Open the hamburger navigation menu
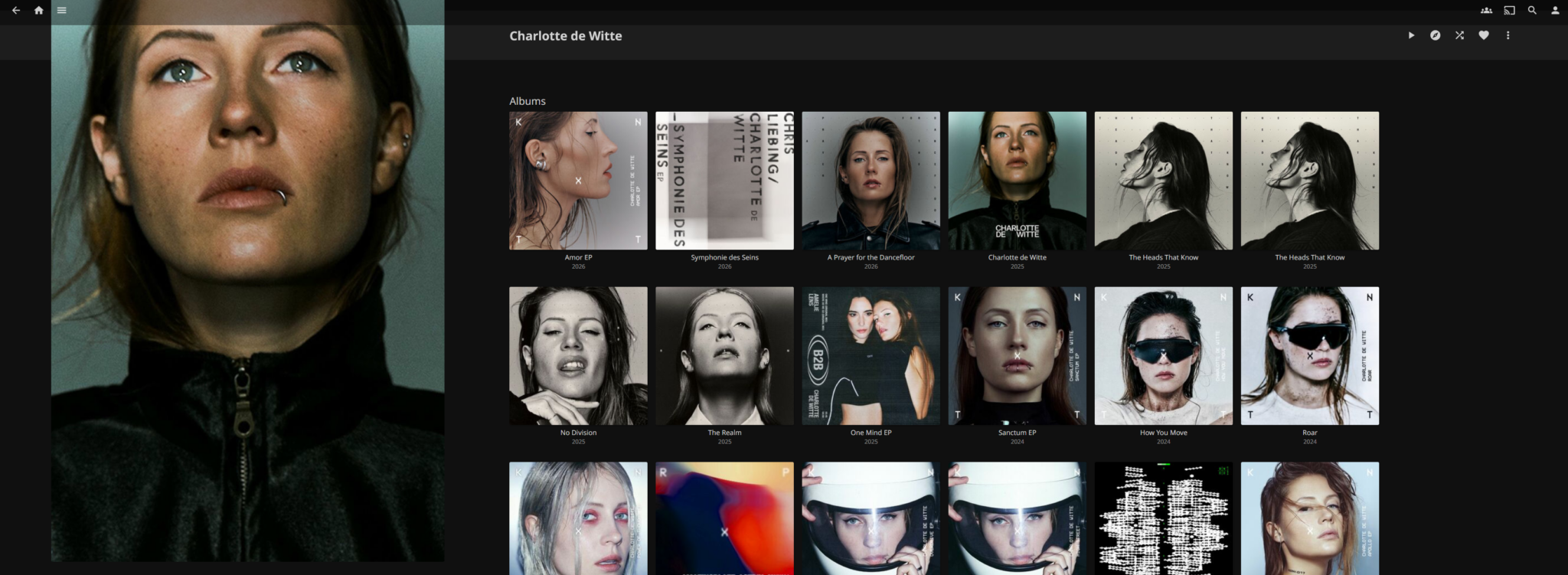The image size is (1568, 575). 62,11
